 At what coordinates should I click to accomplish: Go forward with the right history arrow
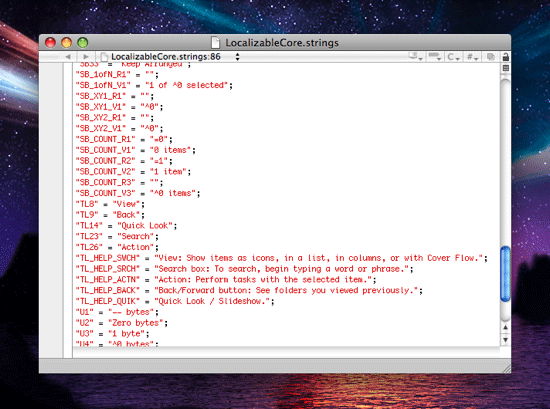click(86, 56)
